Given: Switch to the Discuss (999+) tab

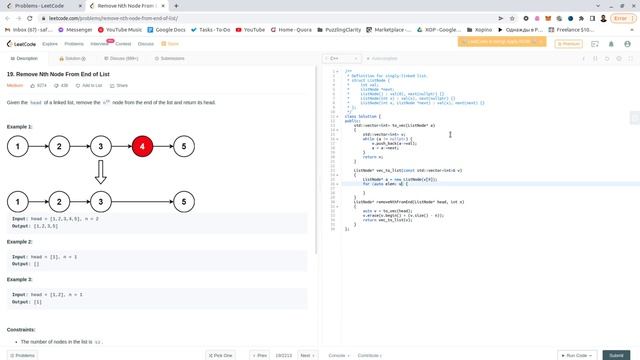Looking at the screenshot, I should (121, 59).
